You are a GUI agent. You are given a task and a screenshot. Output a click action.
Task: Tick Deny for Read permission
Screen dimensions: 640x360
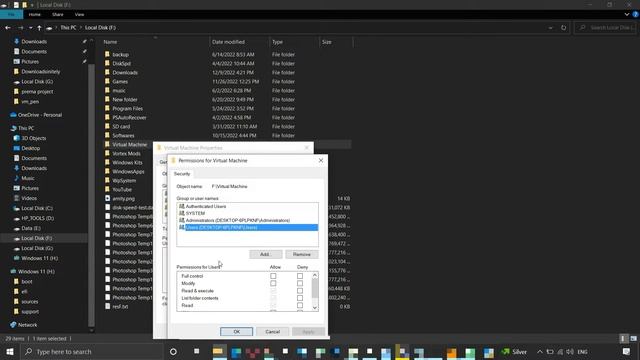click(x=300, y=305)
